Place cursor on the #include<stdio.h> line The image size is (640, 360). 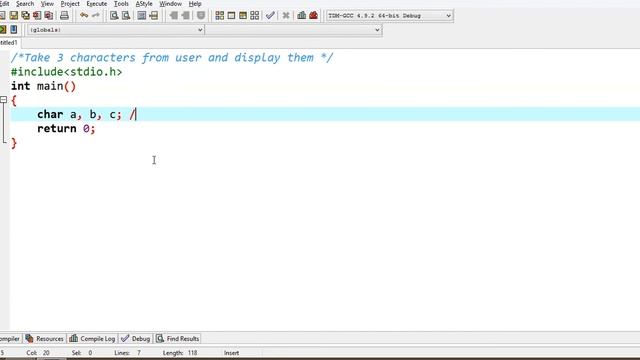coord(67,72)
